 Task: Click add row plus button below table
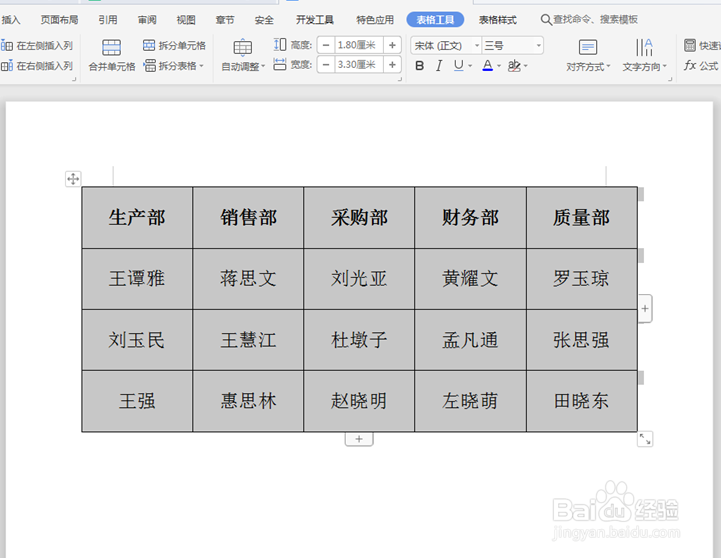(x=359, y=439)
